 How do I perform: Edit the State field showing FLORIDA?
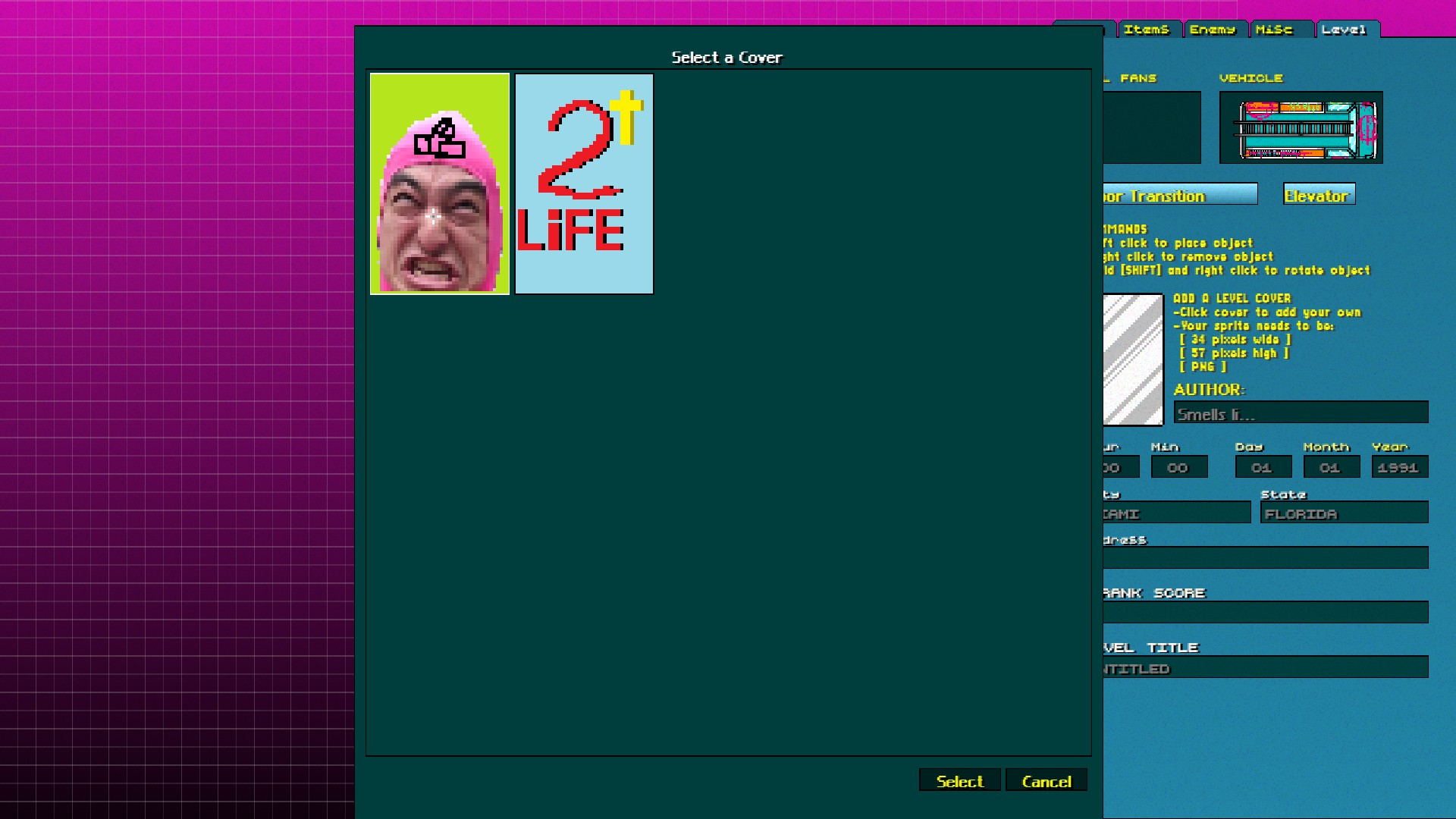[x=1345, y=513]
